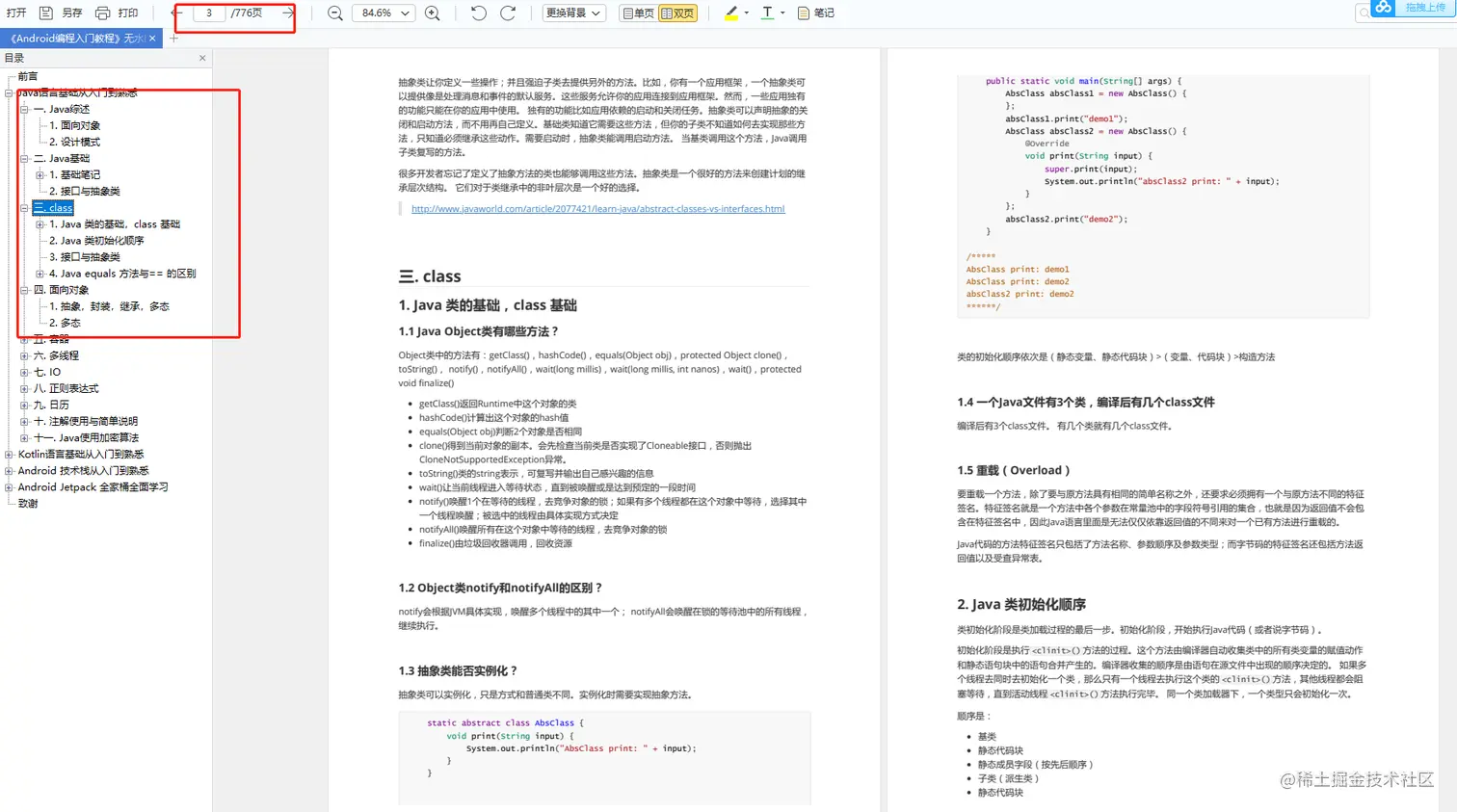
Task: Open the 更换背景 background dropdown
Action: [573, 13]
